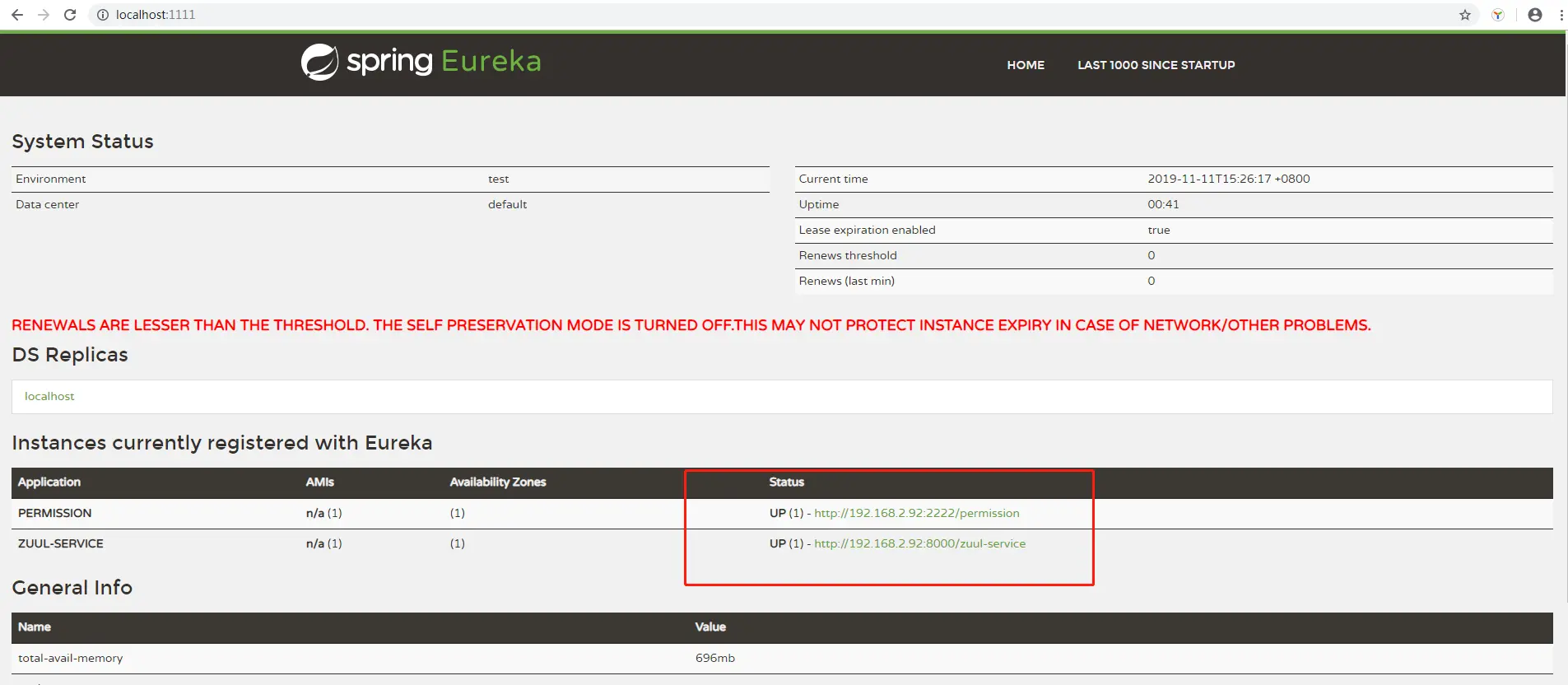
Task: Click the browser forward arrow
Action: tap(44, 15)
